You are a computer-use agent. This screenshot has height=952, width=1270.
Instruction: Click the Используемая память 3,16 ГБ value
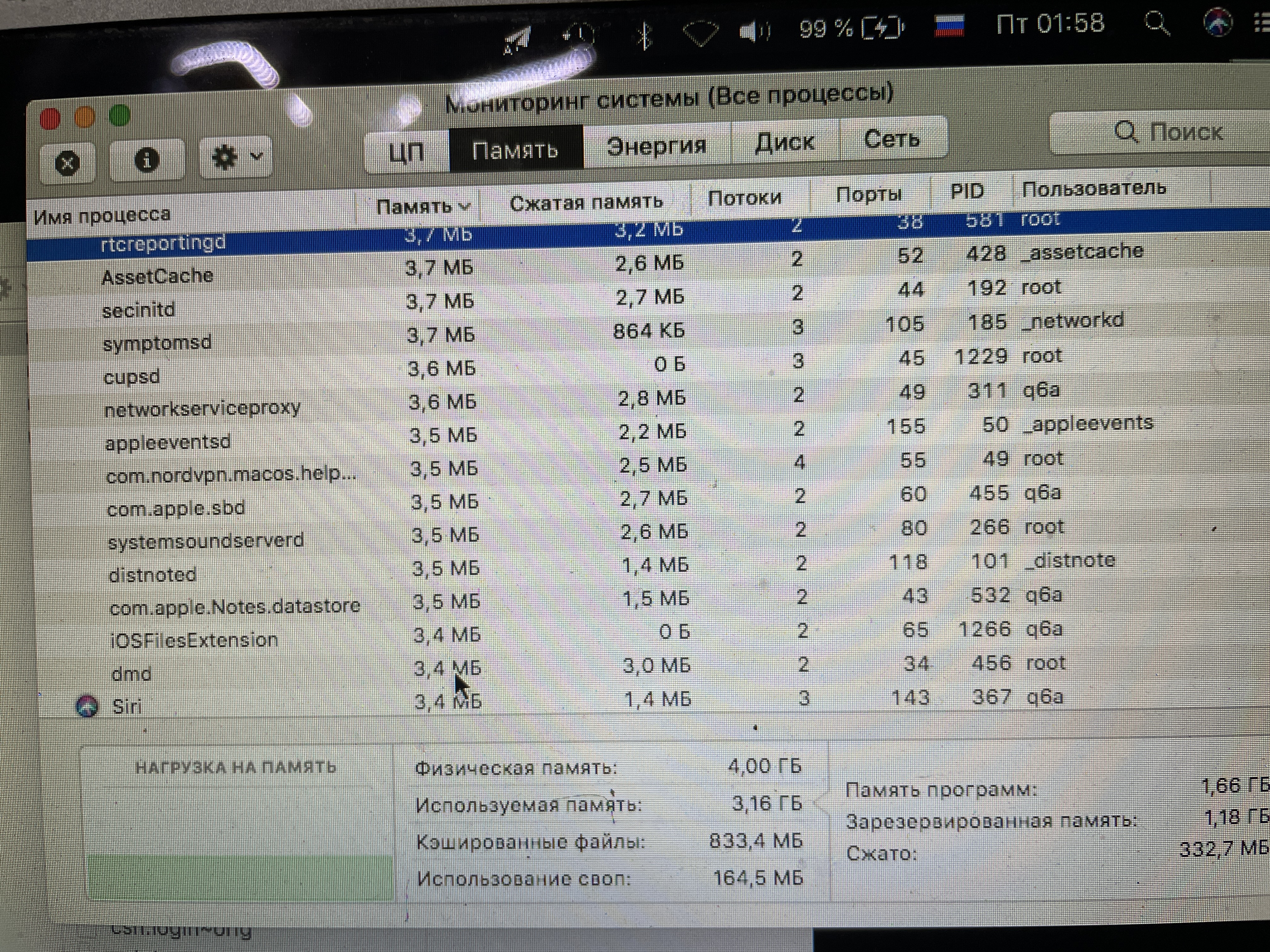tap(766, 803)
